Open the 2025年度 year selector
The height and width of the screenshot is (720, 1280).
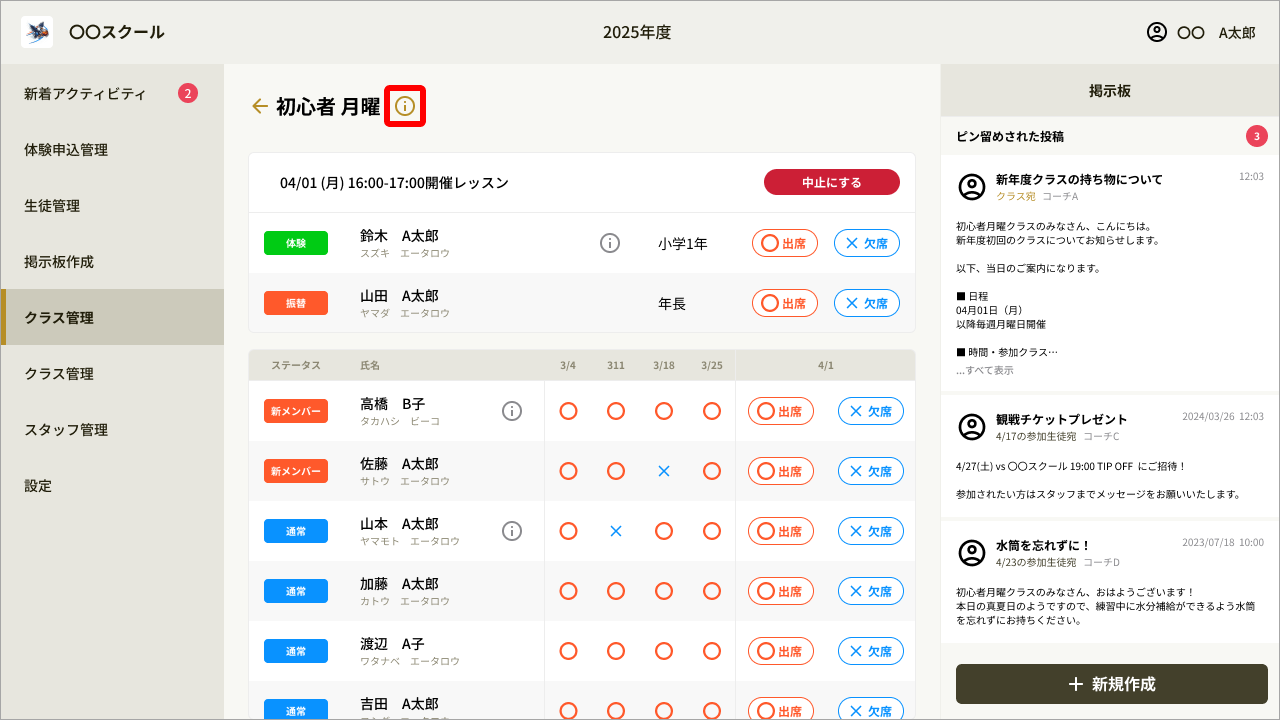click(637, 32)
